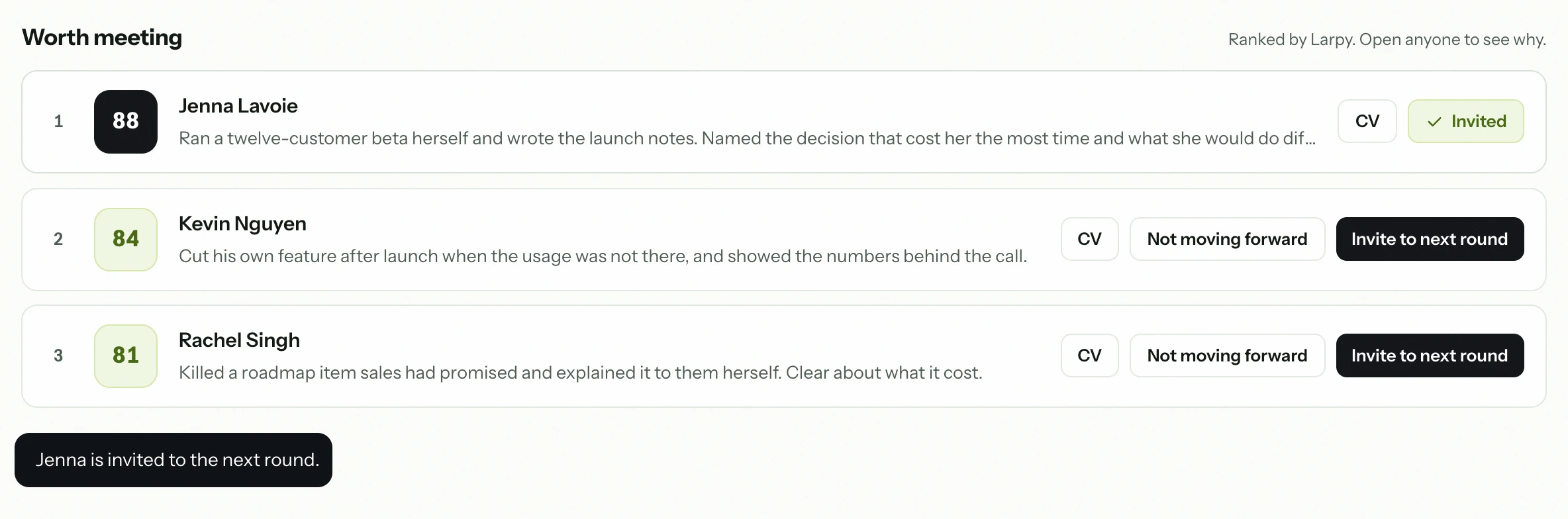Invite Kevin Nguyen to next round

(x=1430, y=239)
